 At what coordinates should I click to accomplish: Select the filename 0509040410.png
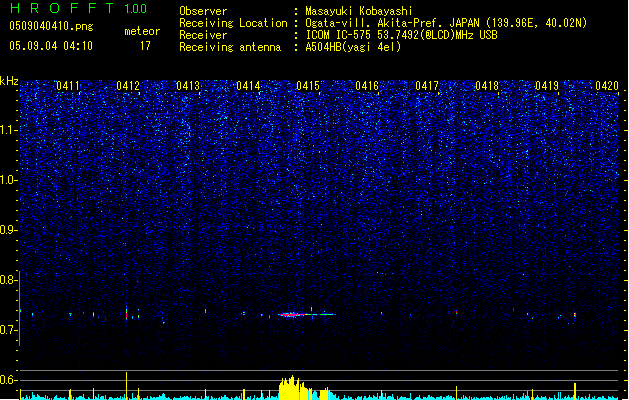pyautogui.click(x=51, y=26)
